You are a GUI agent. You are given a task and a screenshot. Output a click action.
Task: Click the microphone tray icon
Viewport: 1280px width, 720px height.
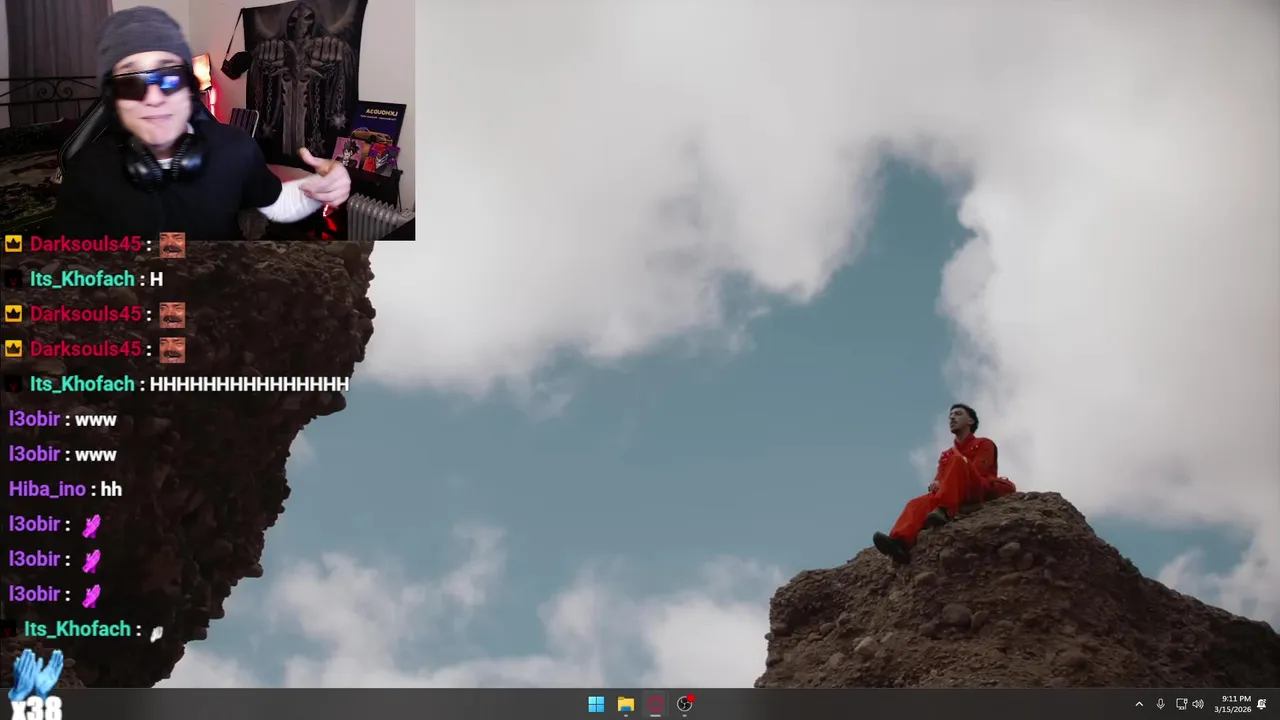pyautogui.click(x=1160, y=704)
